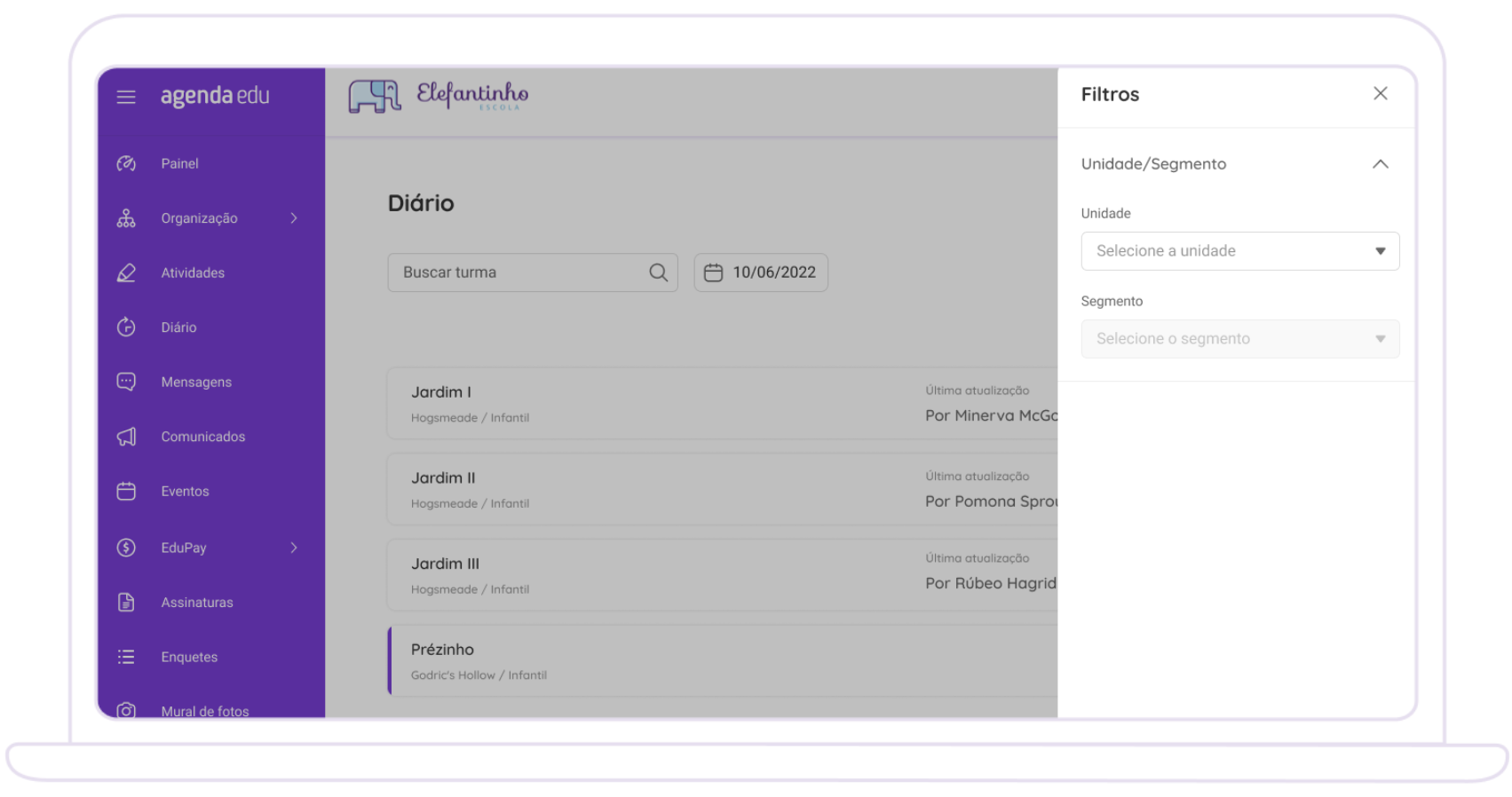1512x797 pixels.
Task: Open the date picker showing 10/06/2022
Action: 761,272
